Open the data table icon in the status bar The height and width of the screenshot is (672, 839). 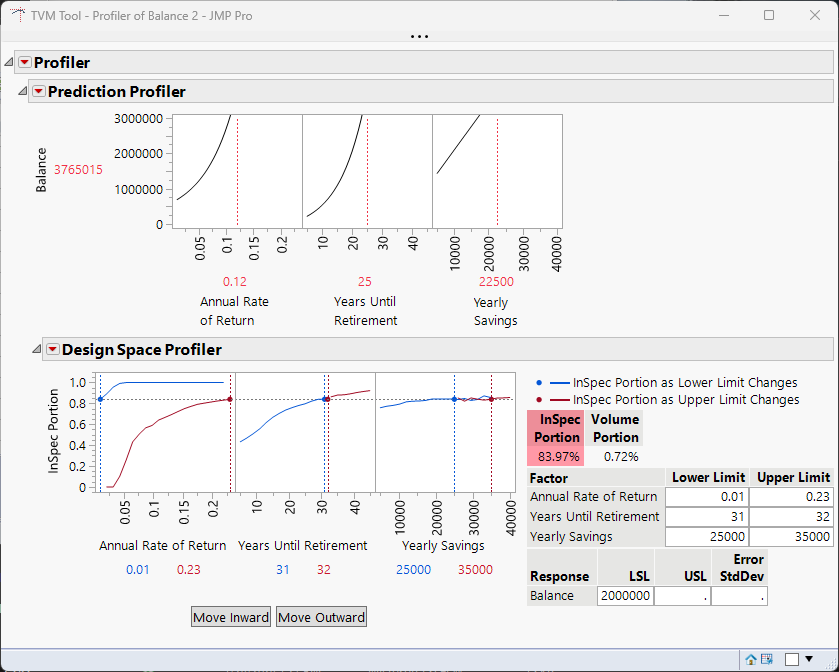(767, 659)
